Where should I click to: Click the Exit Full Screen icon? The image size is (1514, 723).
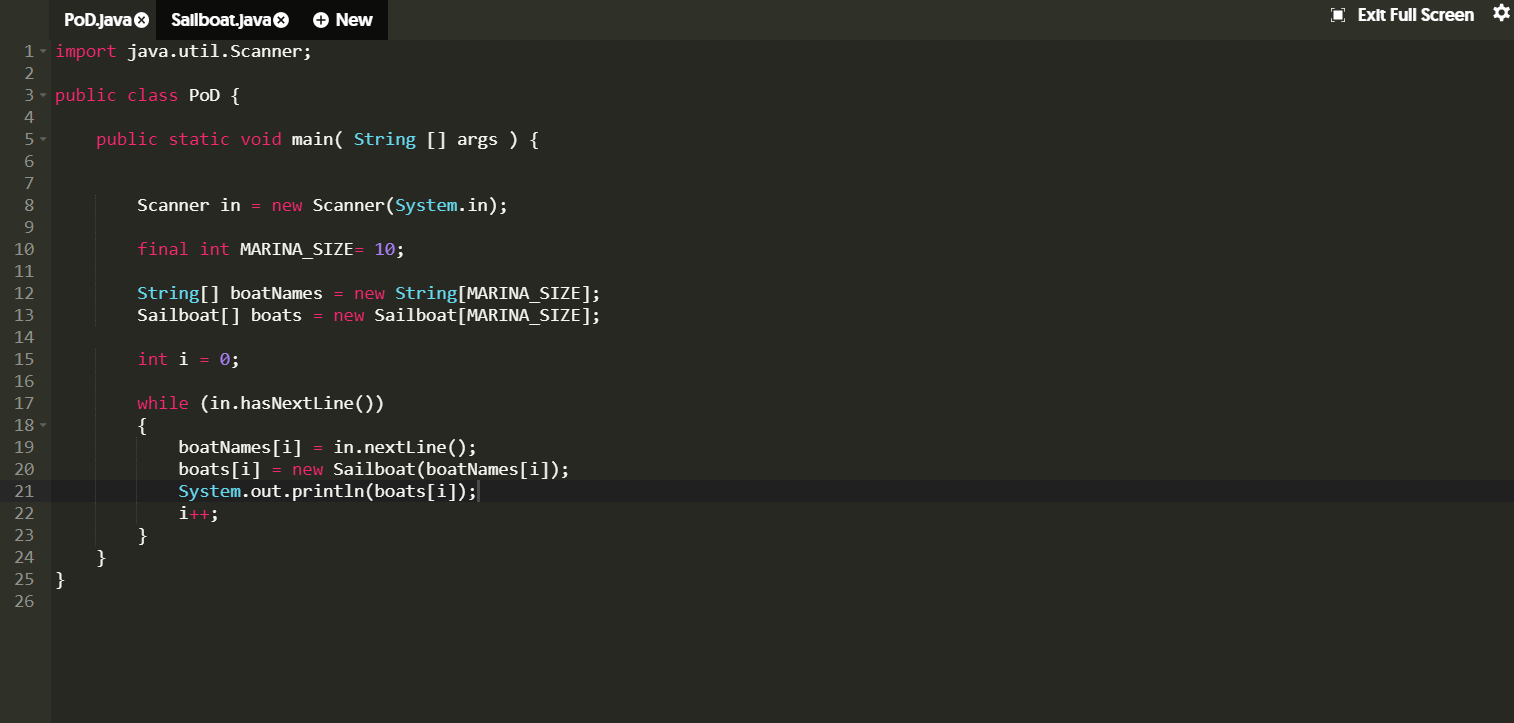pos(1338,15)
